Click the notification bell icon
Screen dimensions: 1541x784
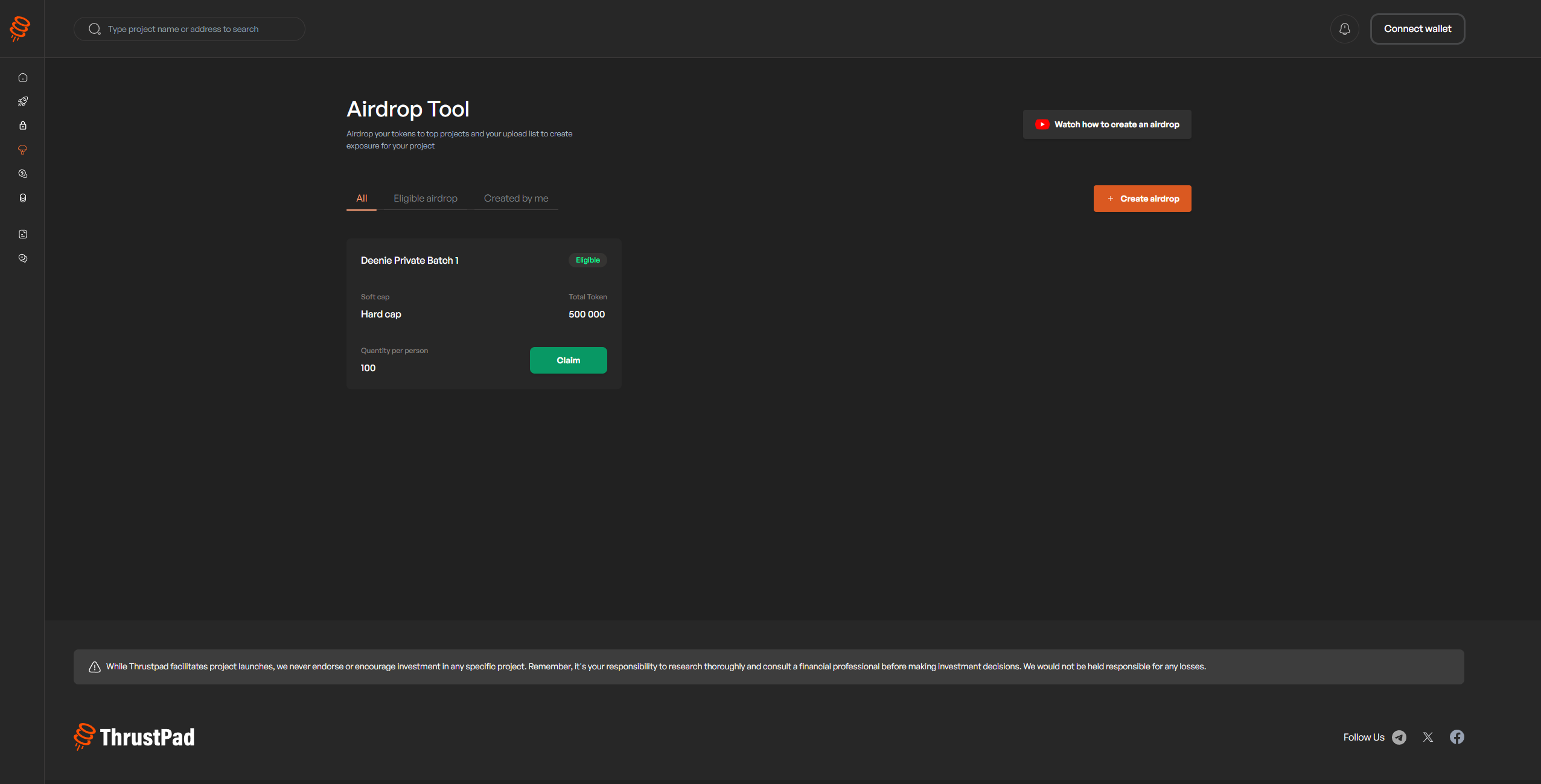click(1344, 29)
